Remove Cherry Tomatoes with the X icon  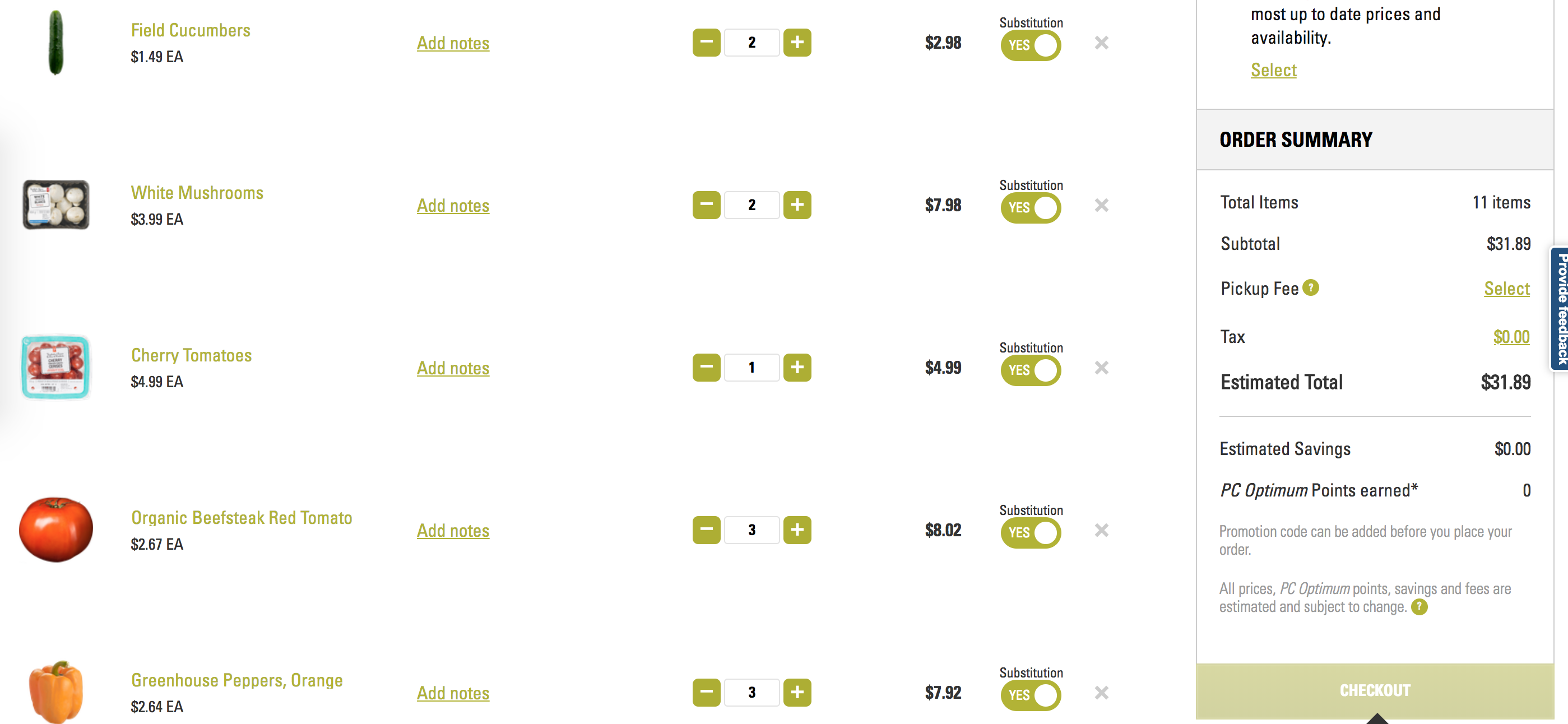[1101, 368]
